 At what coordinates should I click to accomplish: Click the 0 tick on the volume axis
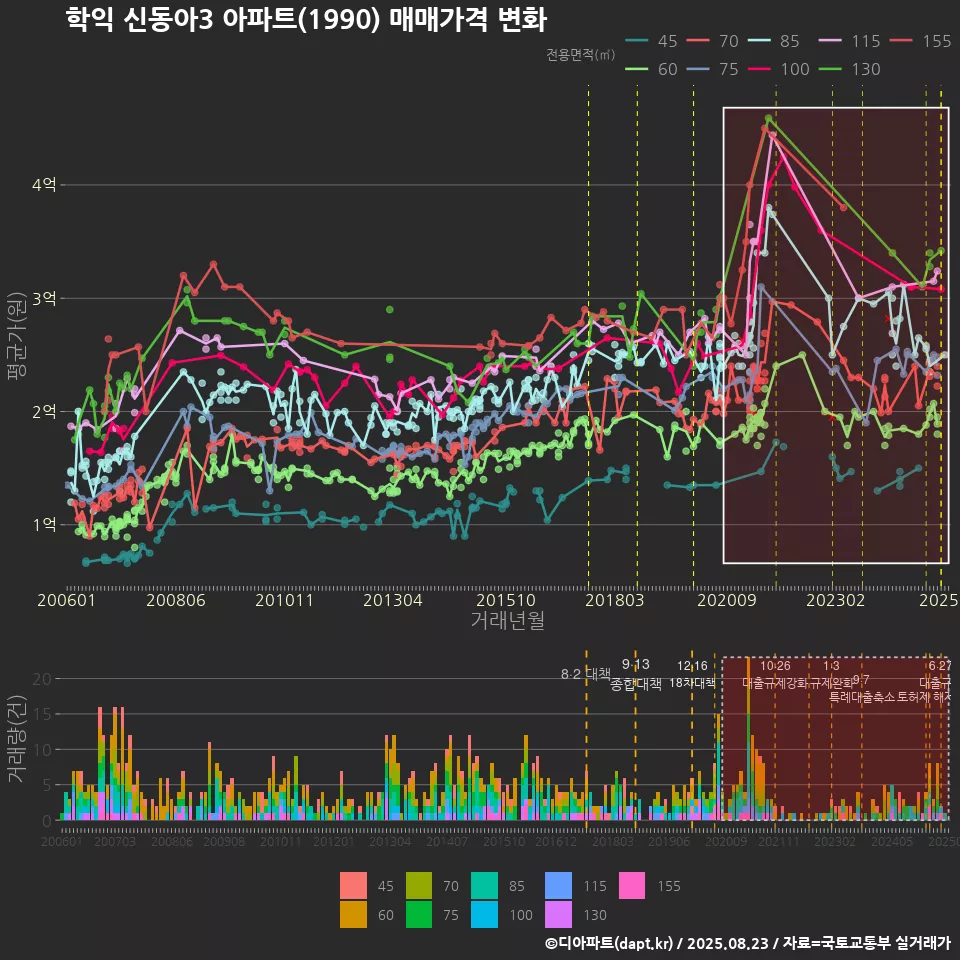click(x=47, y=820)
